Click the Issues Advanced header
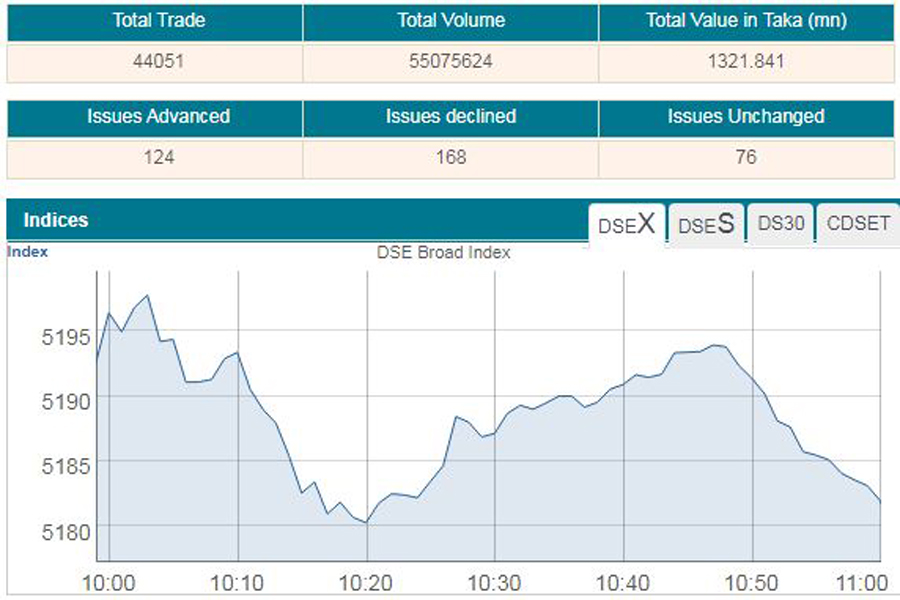The width and height of the screenshot is (900, 600). pos(158,116)
